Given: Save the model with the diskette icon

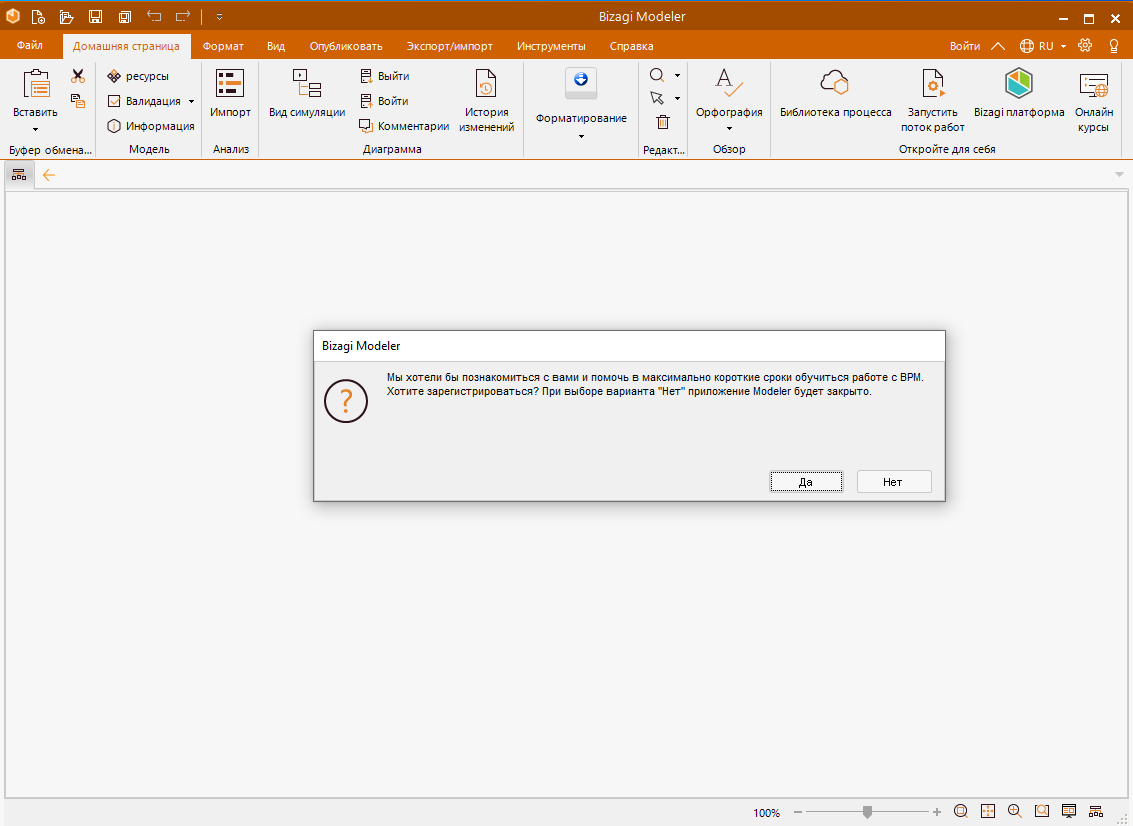Looking at the screenshot, I should click(95, 17).
